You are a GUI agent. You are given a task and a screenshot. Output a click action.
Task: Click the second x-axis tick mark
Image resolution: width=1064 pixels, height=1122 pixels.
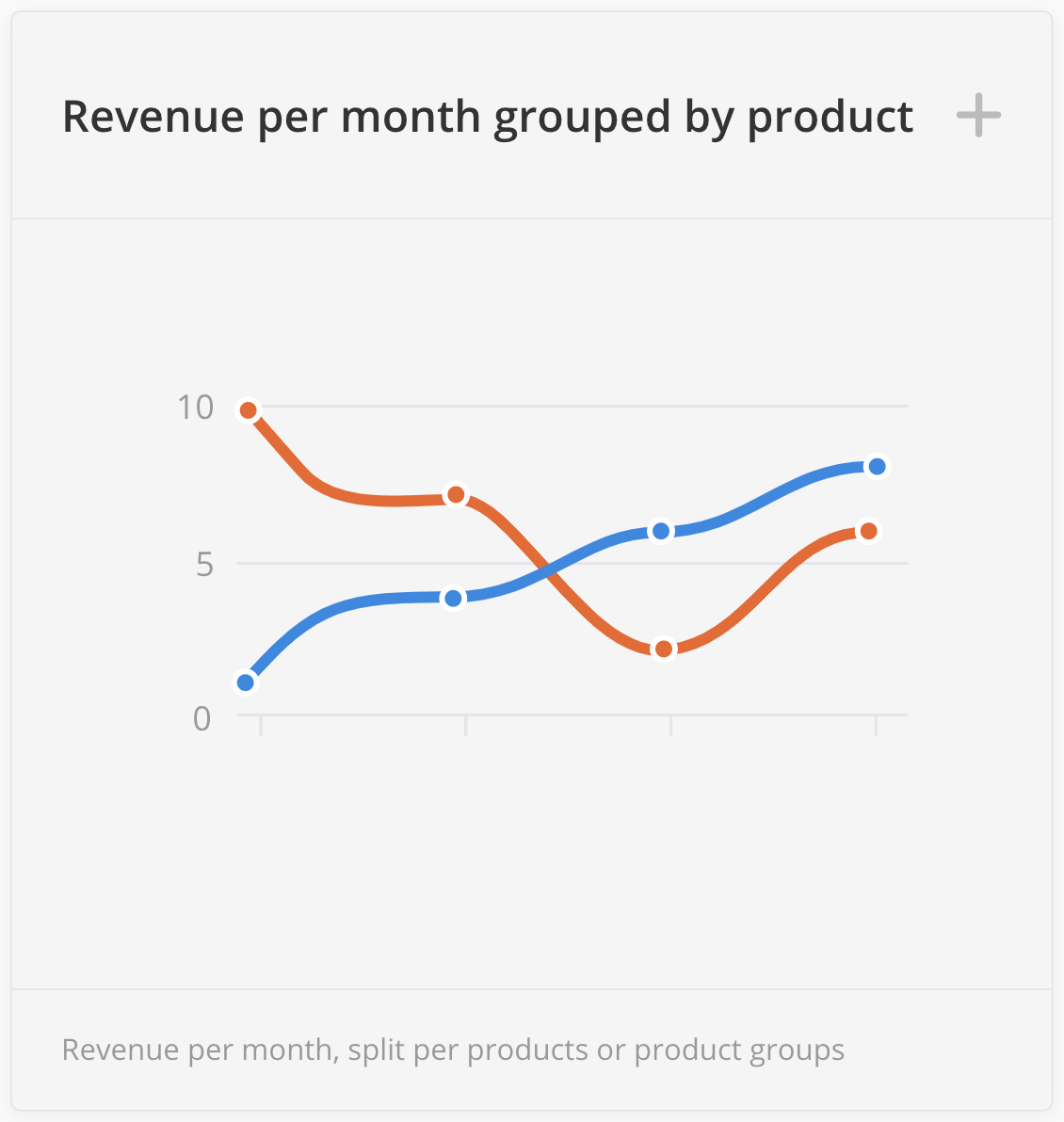tap(466, 725)
